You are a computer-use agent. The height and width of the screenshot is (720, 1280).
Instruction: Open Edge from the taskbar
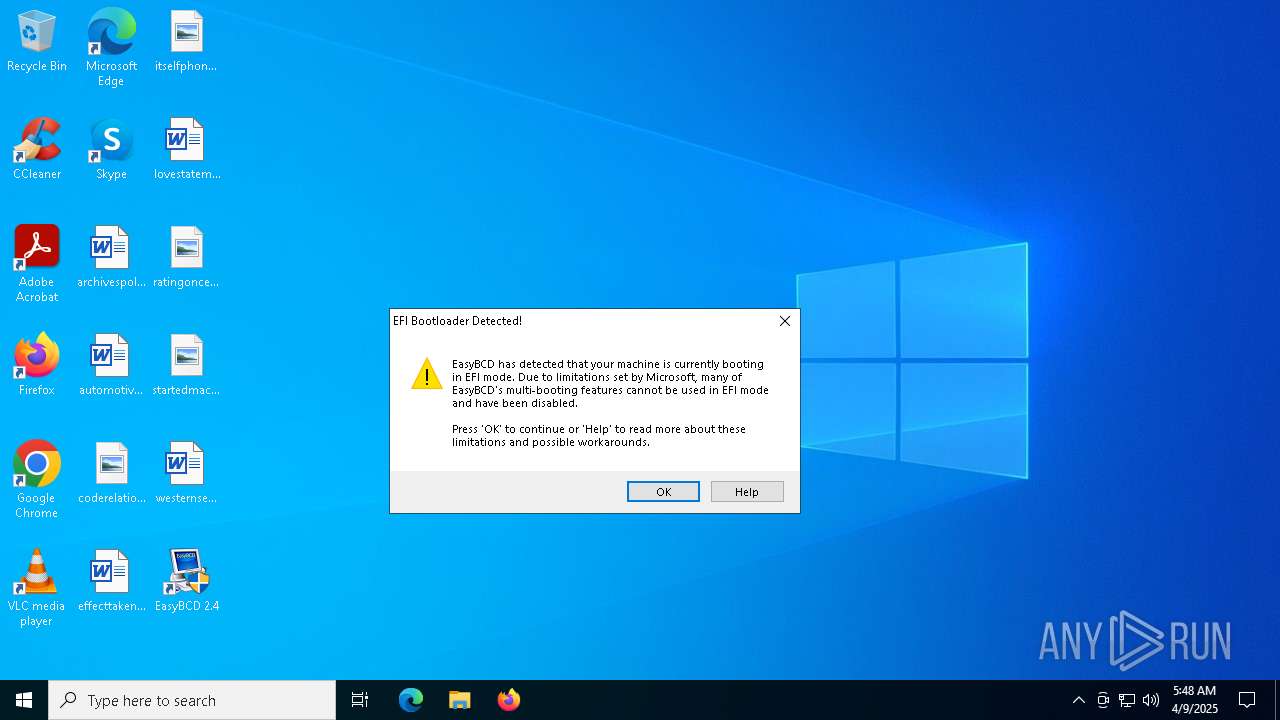411,700
